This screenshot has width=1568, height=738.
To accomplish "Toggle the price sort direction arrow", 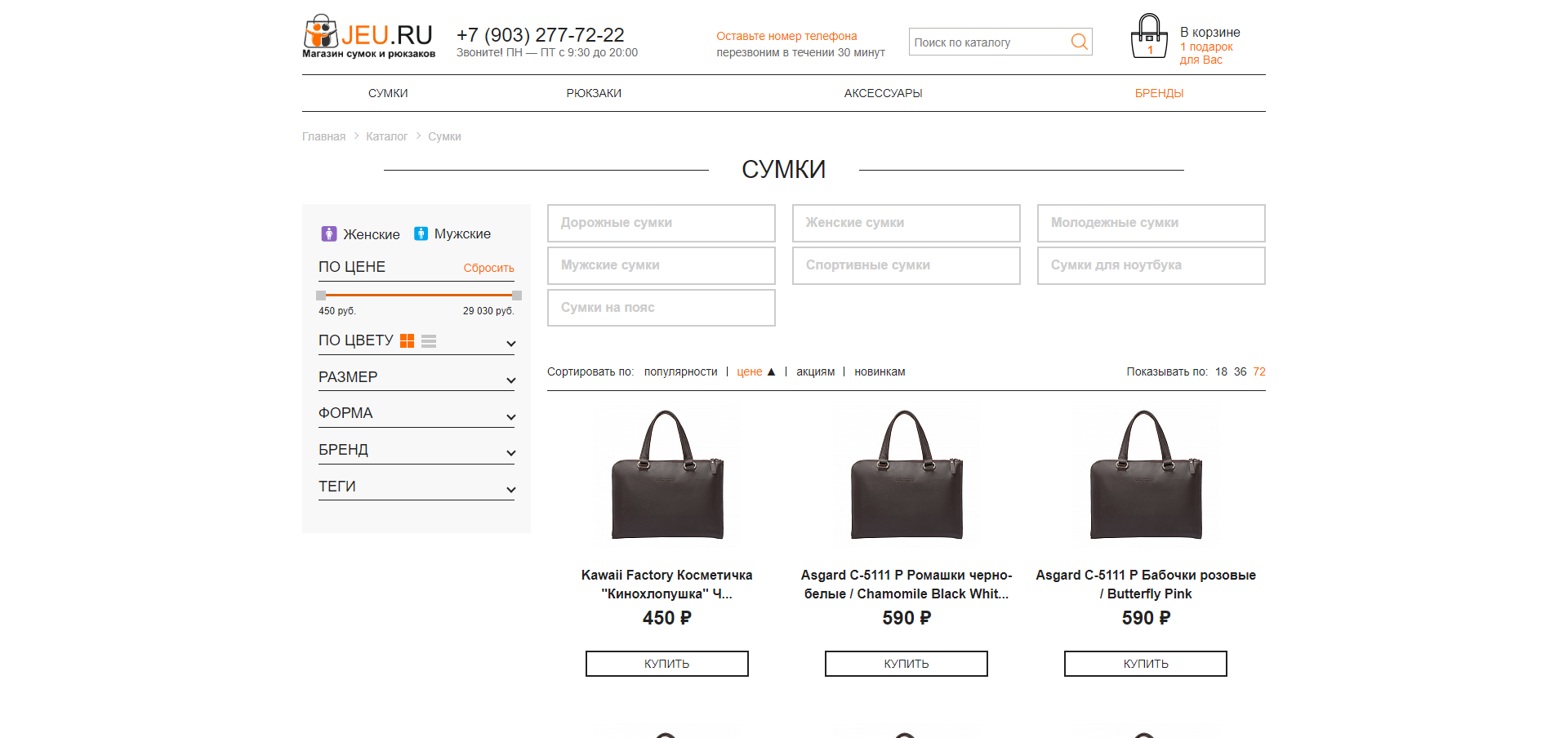I will click(x=771, y=372).
